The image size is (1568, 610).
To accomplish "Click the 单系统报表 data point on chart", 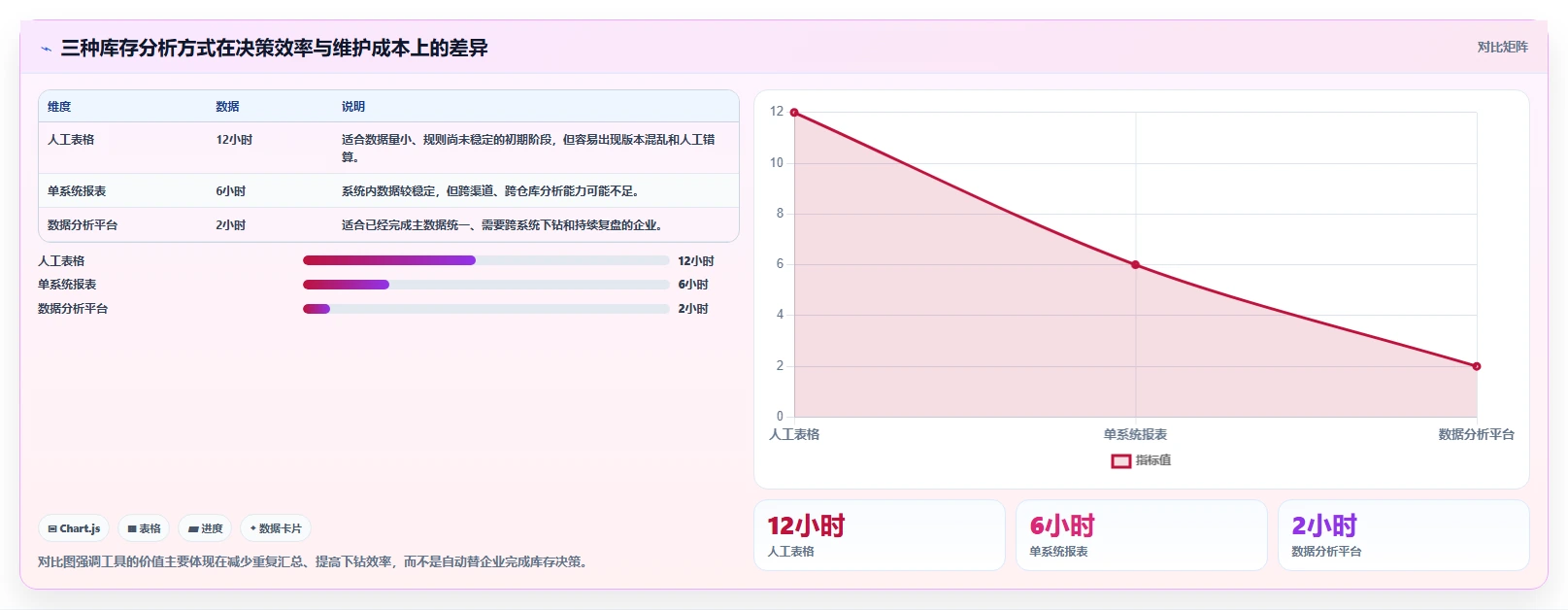I will click(1135, 265).
